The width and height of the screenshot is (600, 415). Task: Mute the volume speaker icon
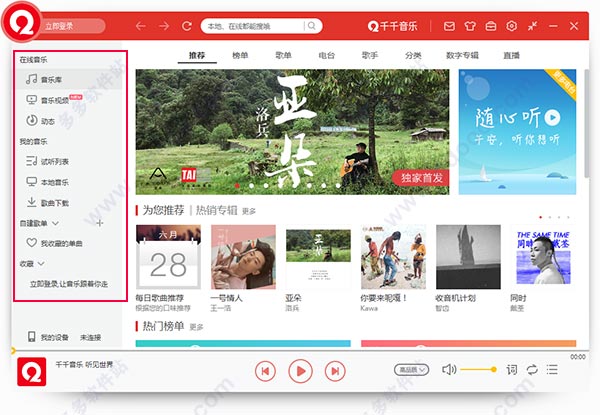point(449,370)
